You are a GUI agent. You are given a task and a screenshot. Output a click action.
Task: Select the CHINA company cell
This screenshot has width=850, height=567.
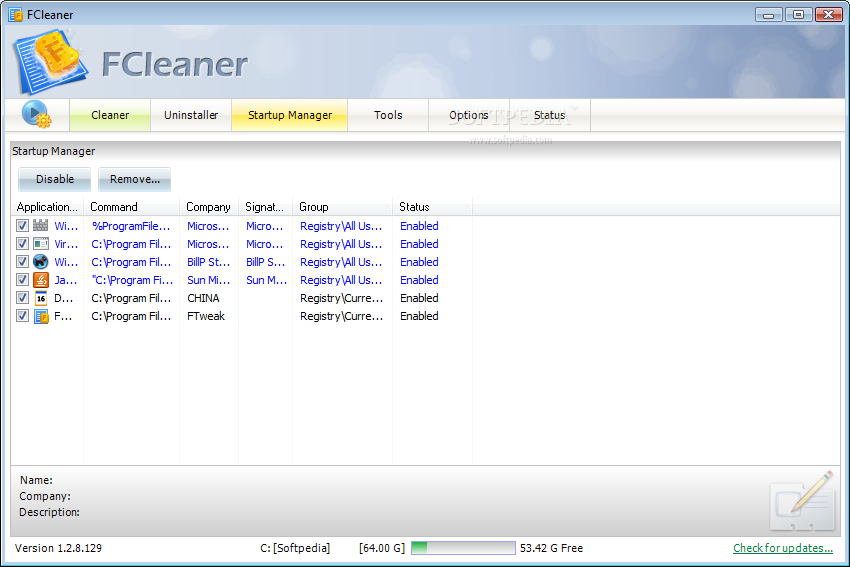203,298
